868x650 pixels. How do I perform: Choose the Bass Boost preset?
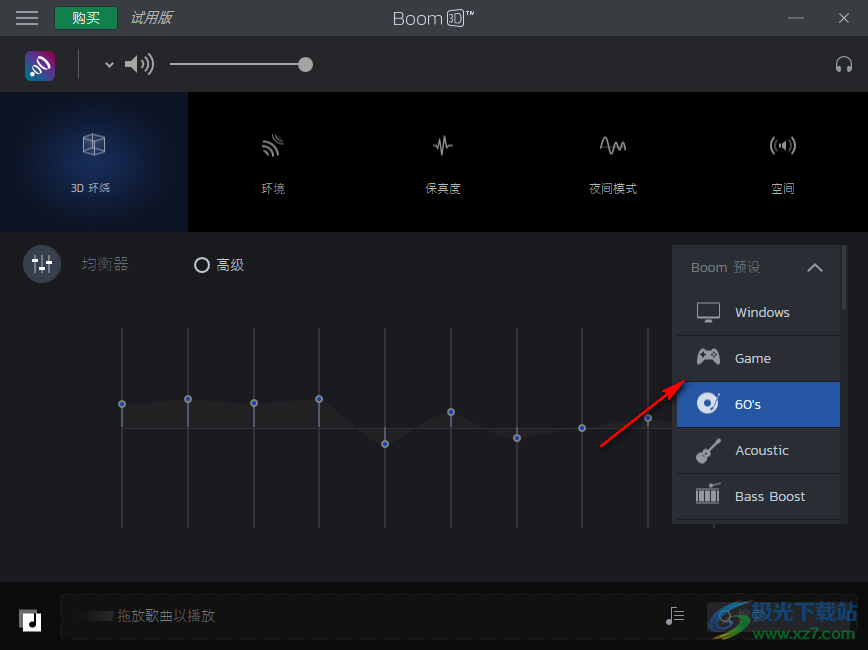click(x=758, y=496)
